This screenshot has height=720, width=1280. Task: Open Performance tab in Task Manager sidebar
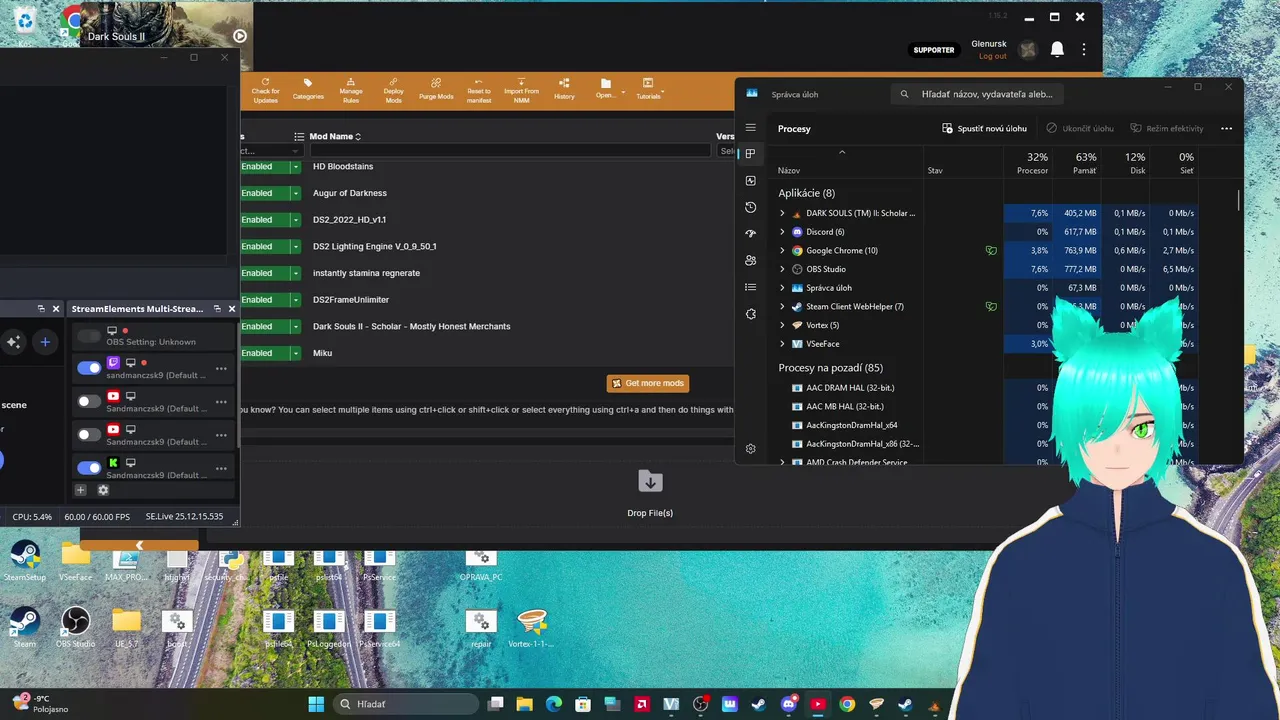(x=751, y=181)
